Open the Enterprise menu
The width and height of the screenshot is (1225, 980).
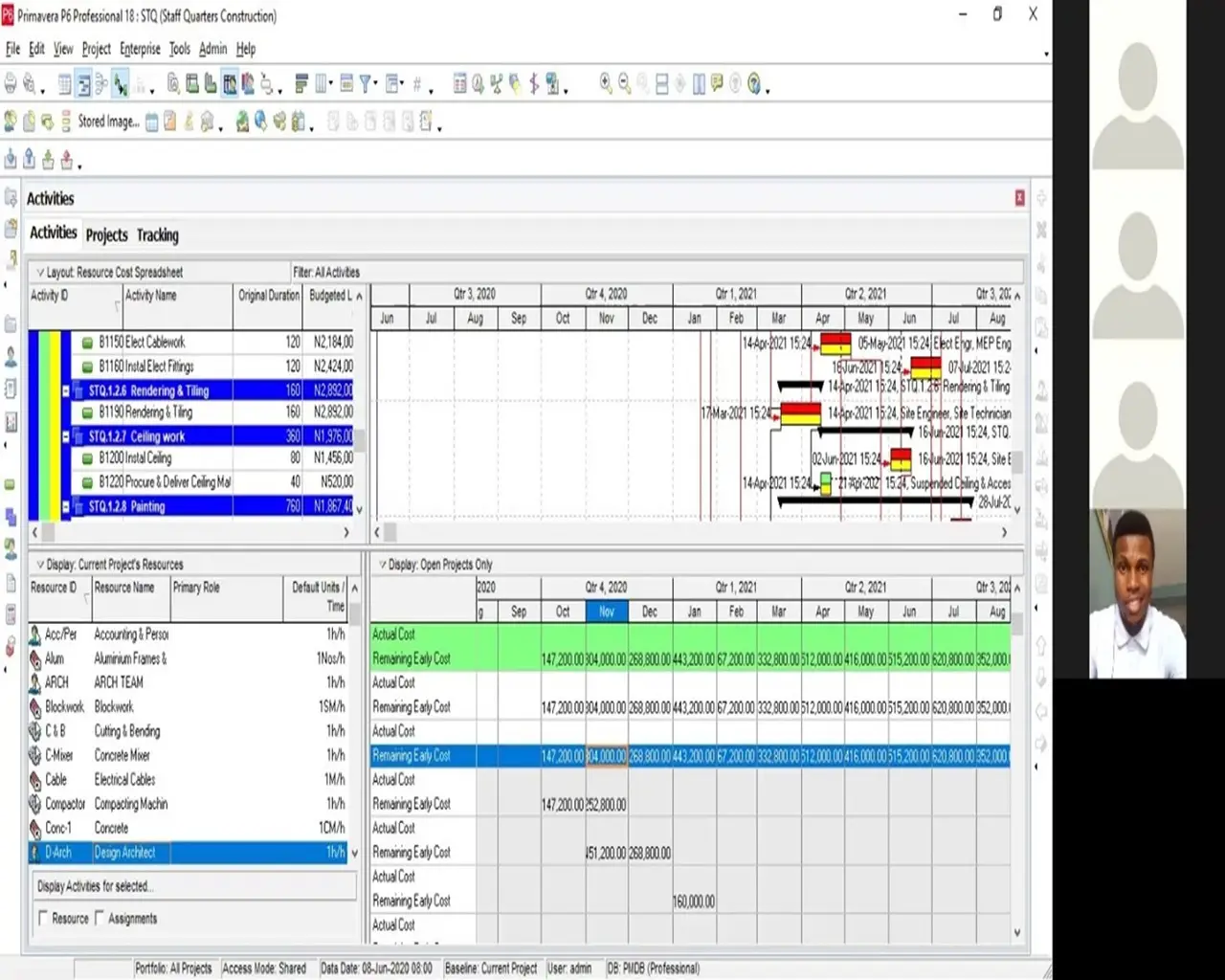(140, 49)
